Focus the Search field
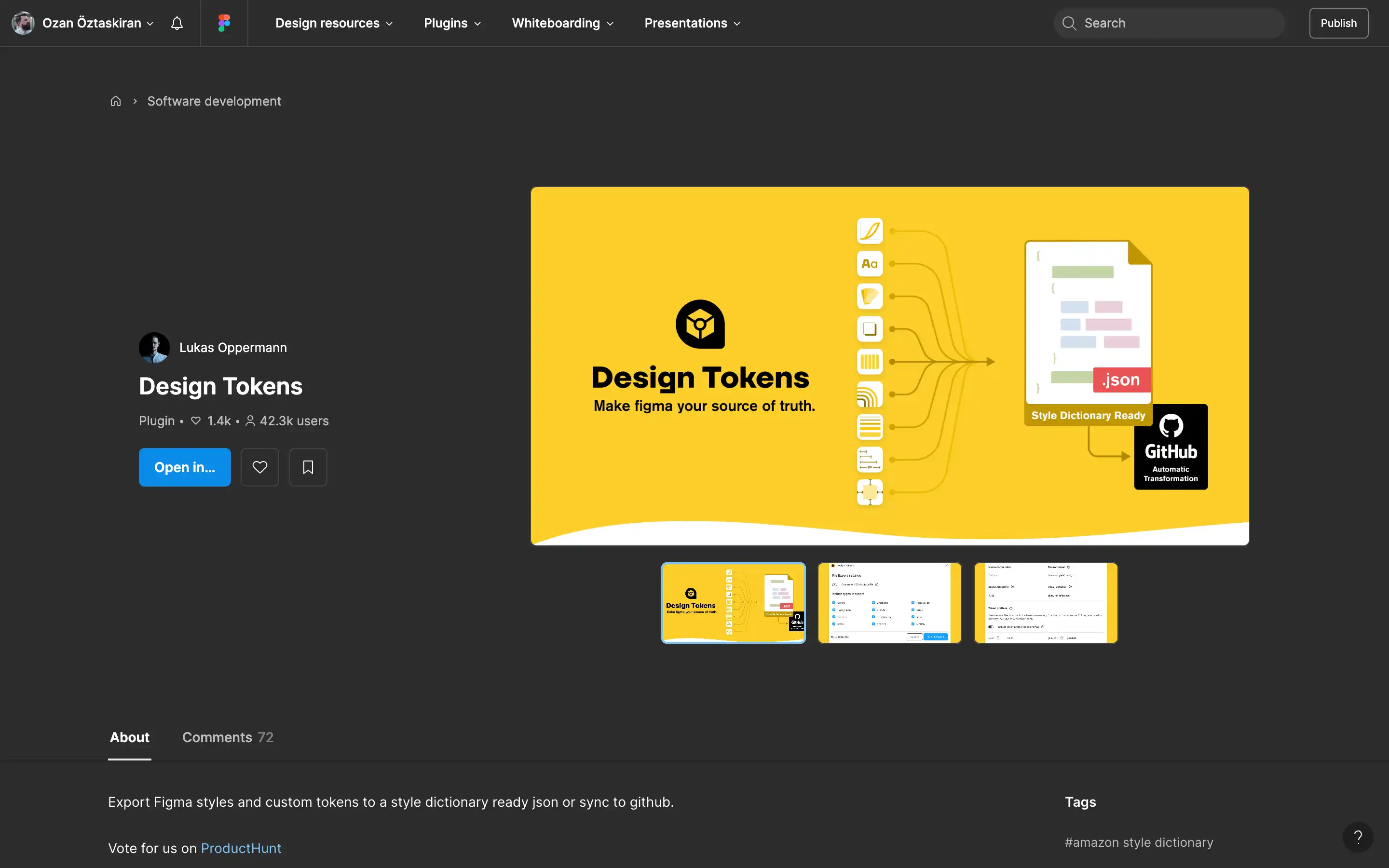 1169,23
